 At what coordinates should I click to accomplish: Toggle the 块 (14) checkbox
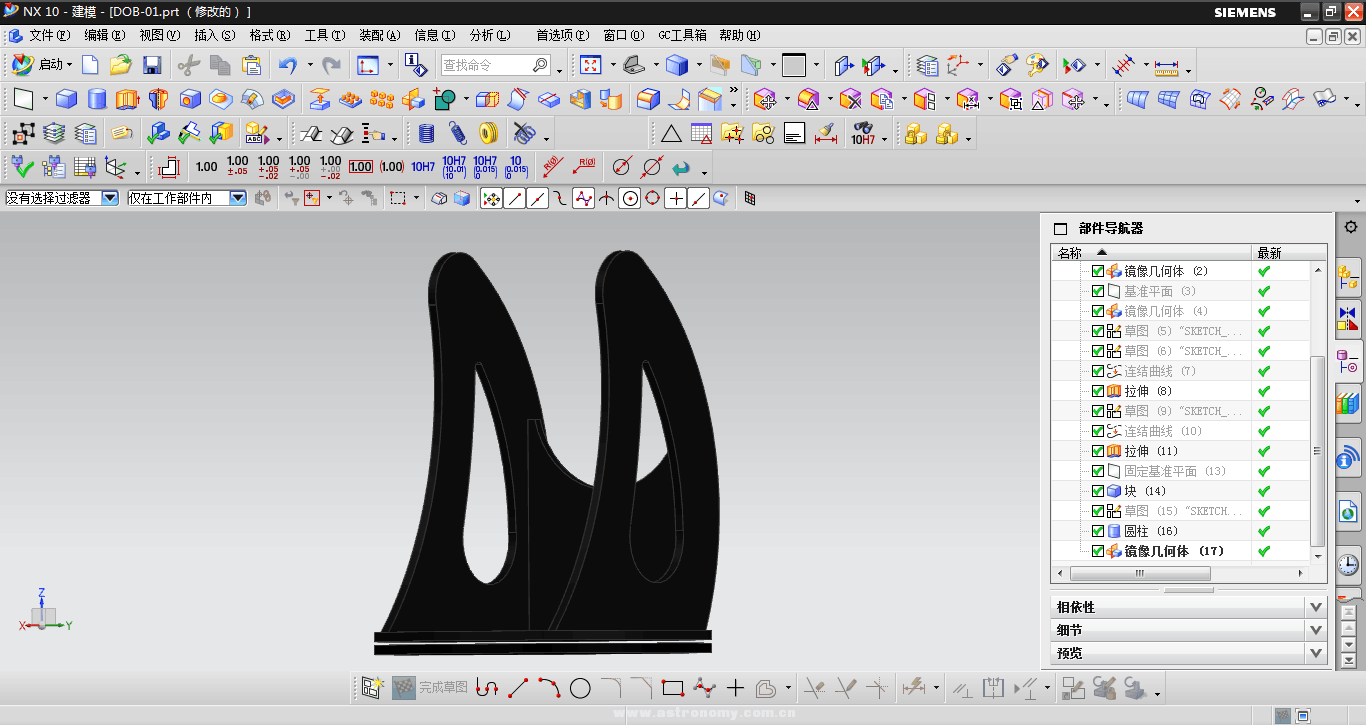pos(1098,491)
